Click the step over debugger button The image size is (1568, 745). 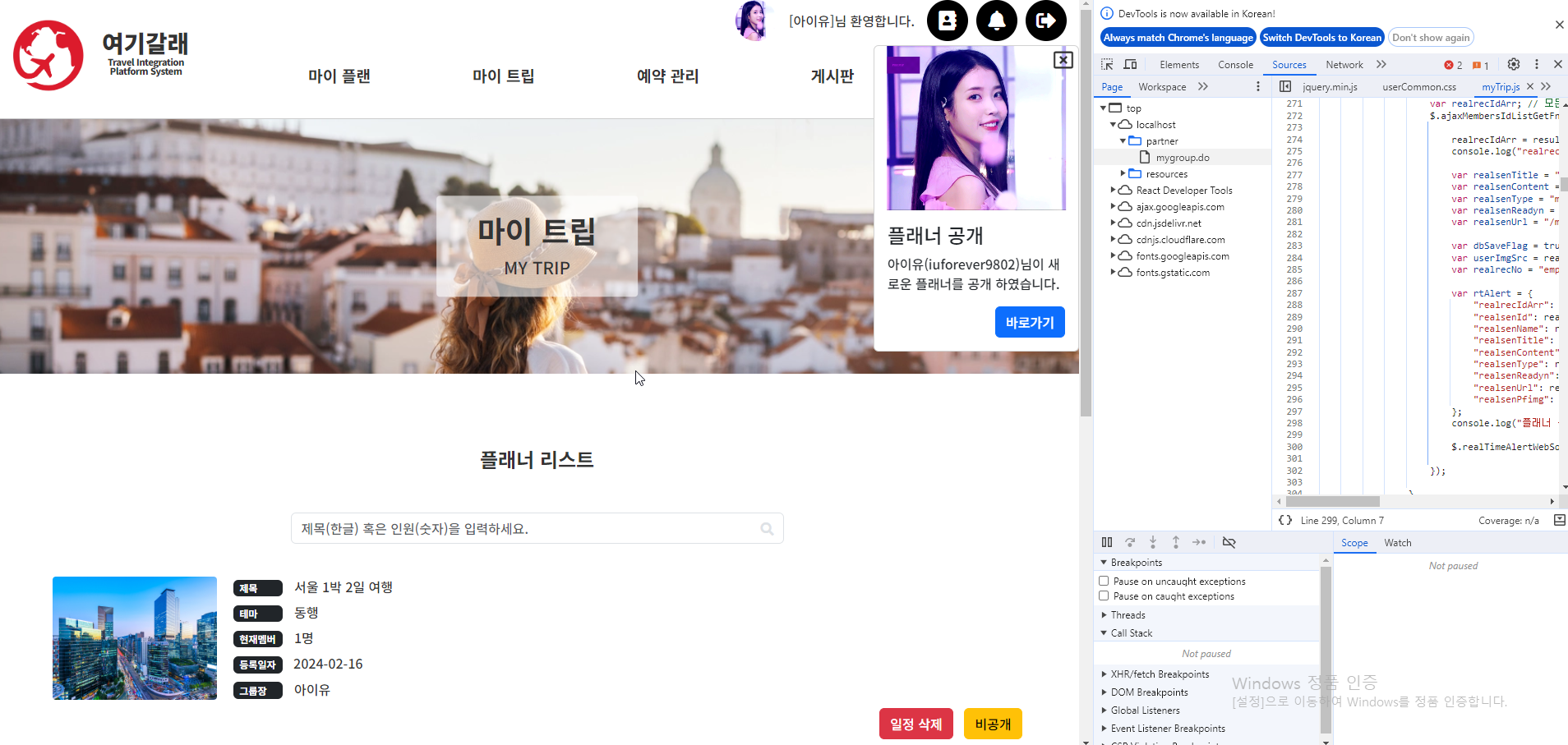coord(1130,542)
